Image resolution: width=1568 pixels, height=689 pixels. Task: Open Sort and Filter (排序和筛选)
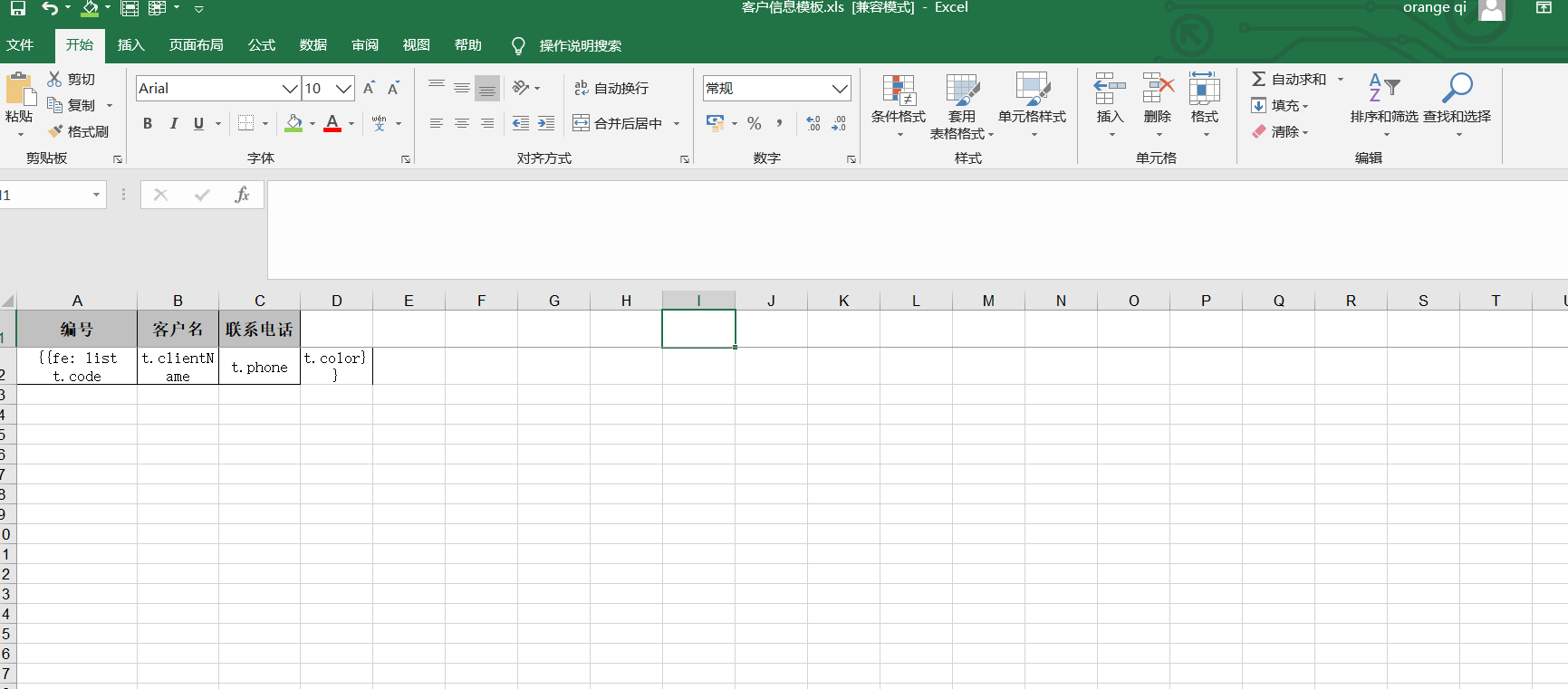point(1384,106)
